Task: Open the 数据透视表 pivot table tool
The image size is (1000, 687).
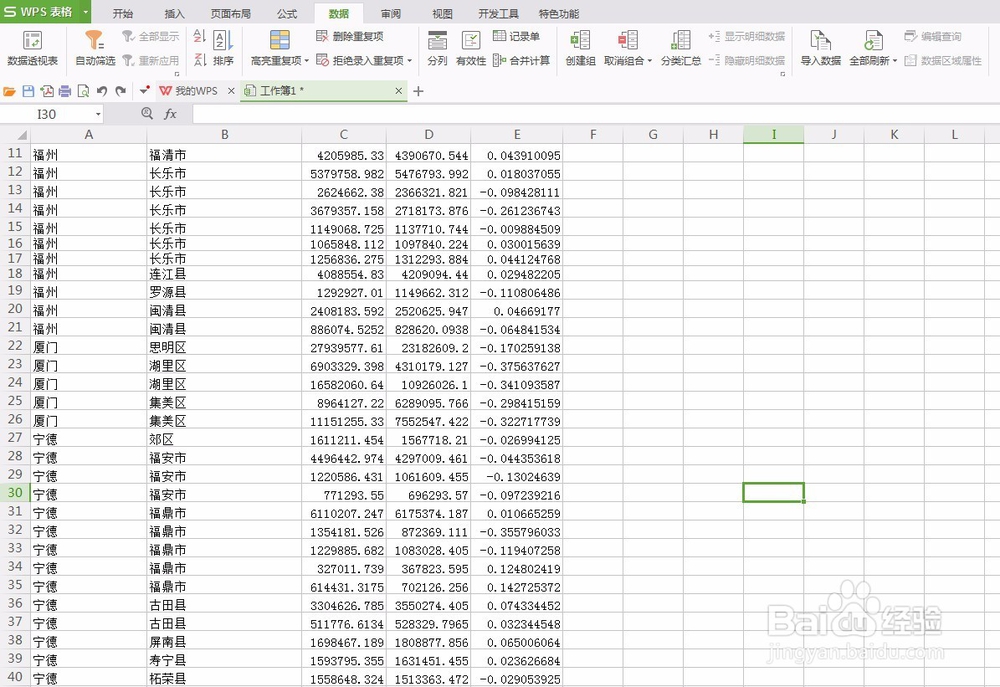Action: [x=32, y=48]
